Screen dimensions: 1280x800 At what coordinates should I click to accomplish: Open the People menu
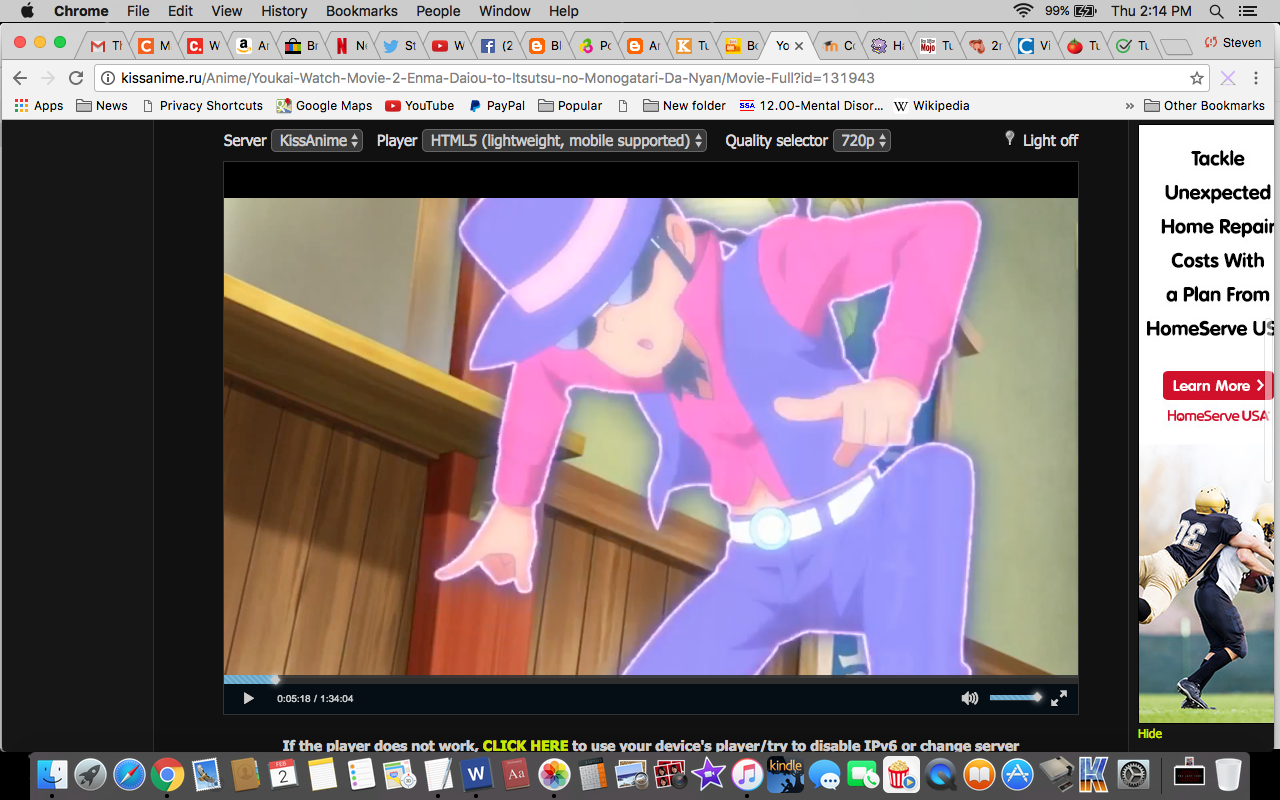[438, 11]
